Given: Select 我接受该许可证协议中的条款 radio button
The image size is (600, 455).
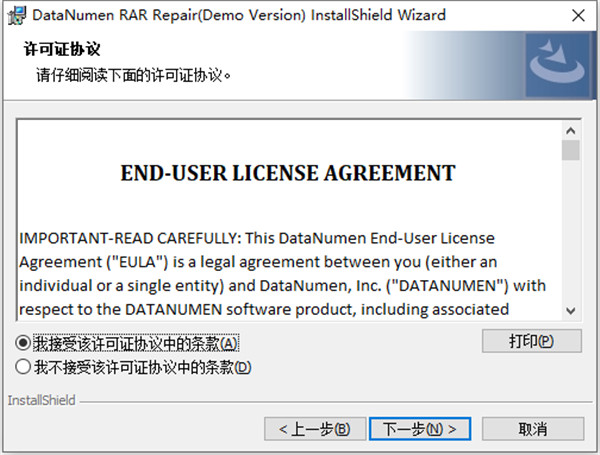Looking at the screenshot, I should [24, 343].
